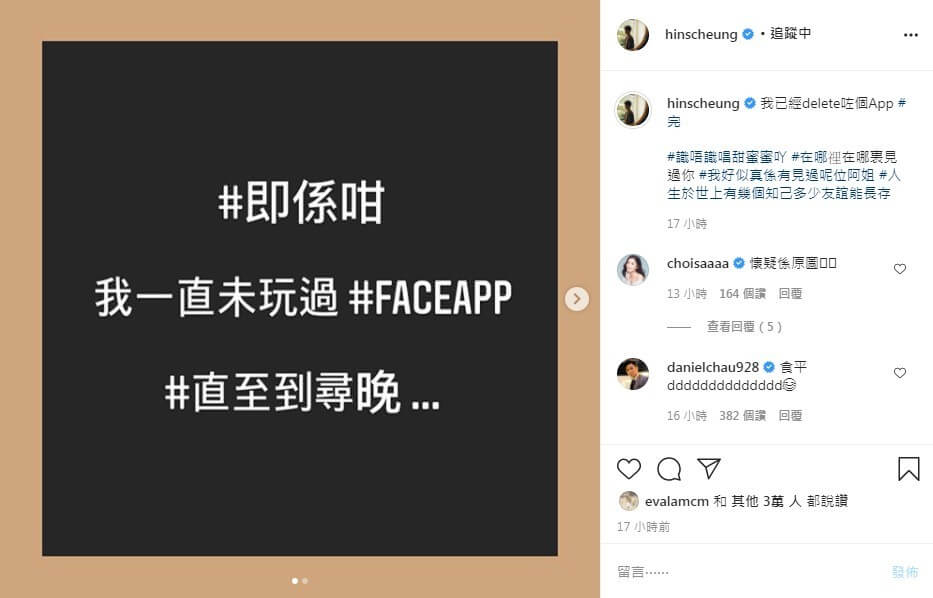Like choisaaaa's comment with its heart
The image size is (933, 598).
[900, 269]
